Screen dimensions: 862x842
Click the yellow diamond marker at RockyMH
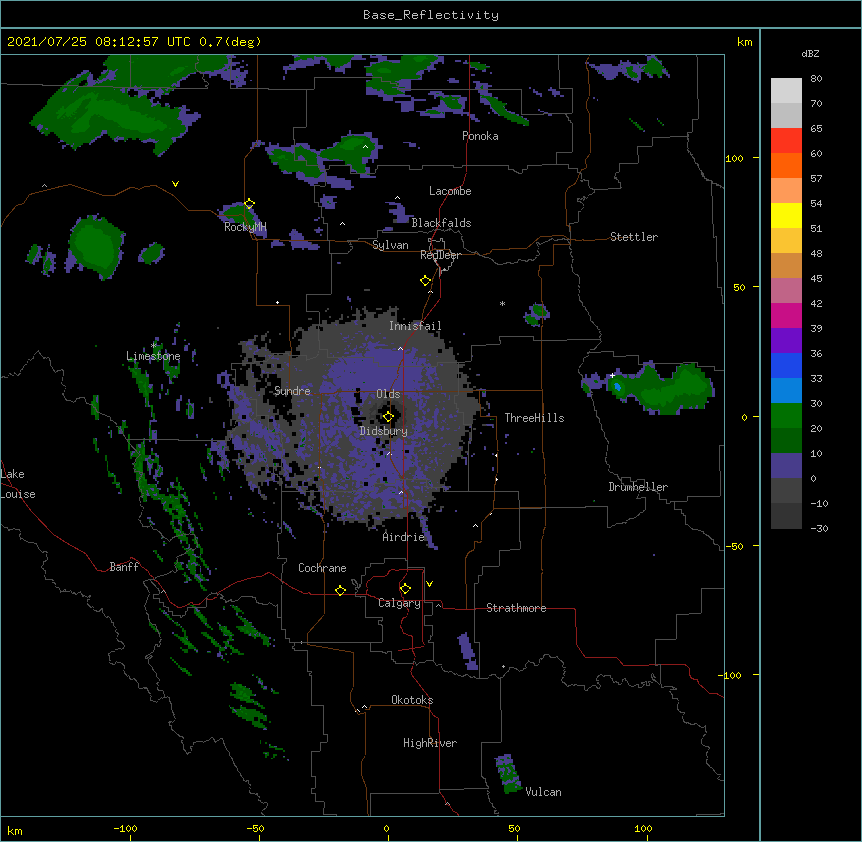(x=249, y=204)
